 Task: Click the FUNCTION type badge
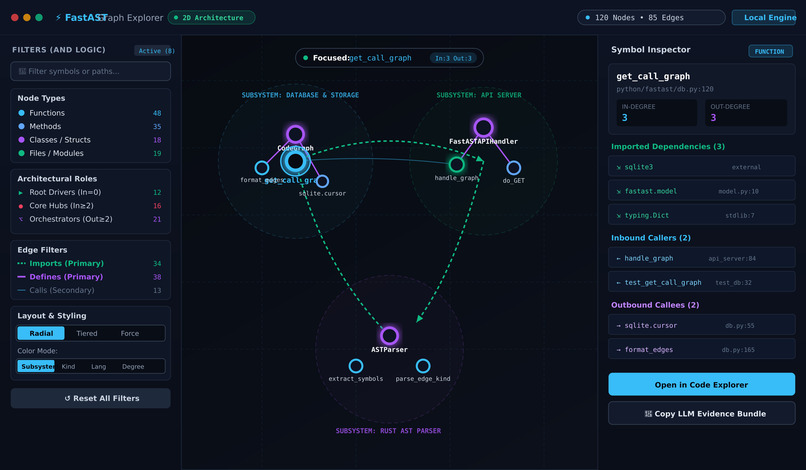770,51
